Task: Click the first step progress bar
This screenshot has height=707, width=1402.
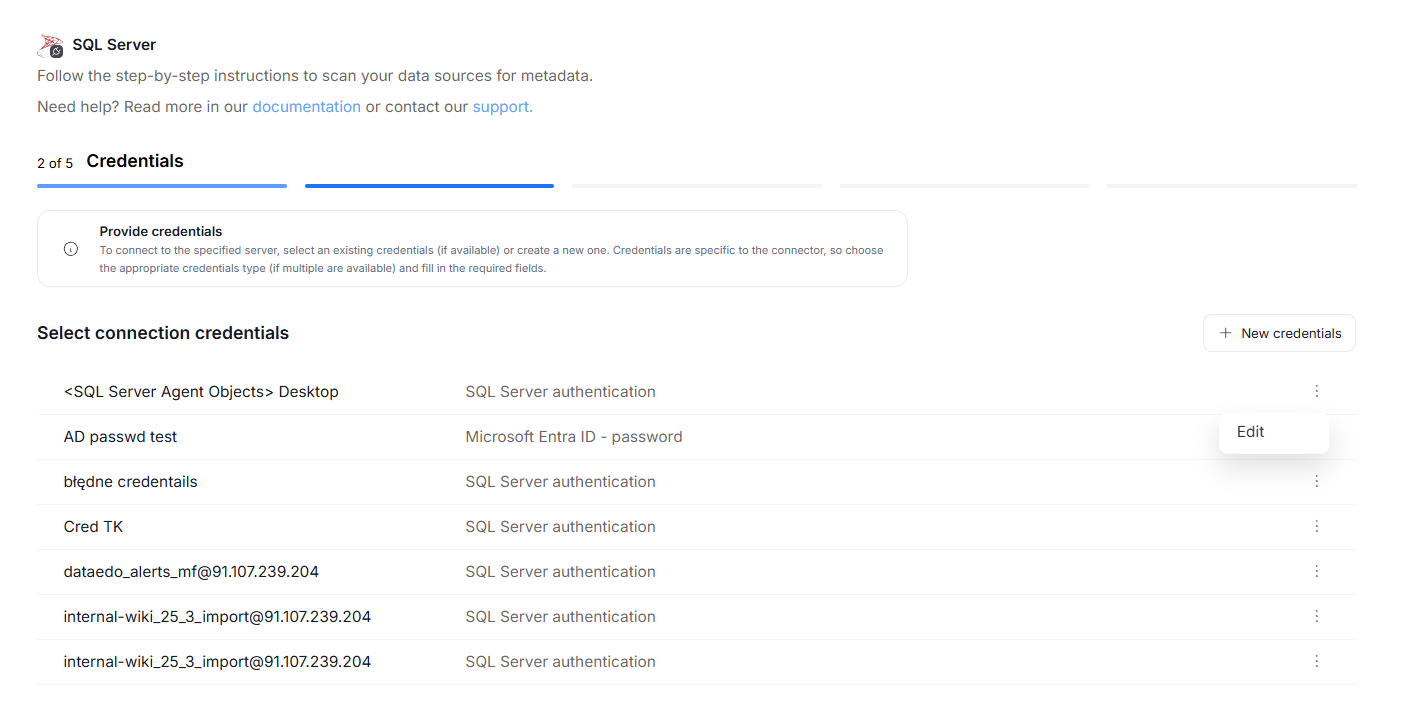Action: click(x=162, y=186)
